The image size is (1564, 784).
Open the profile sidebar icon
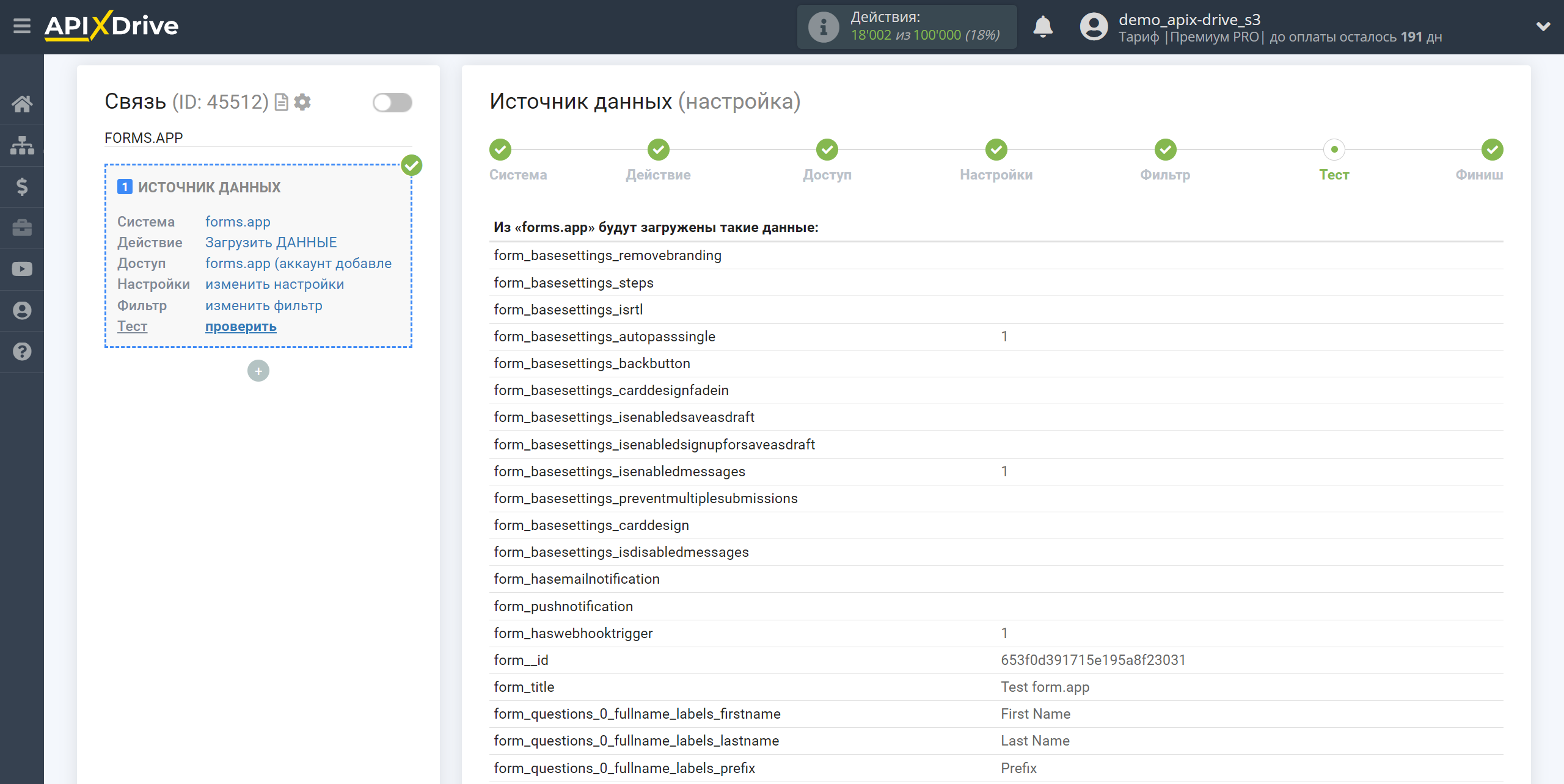[x=22, y=310]
